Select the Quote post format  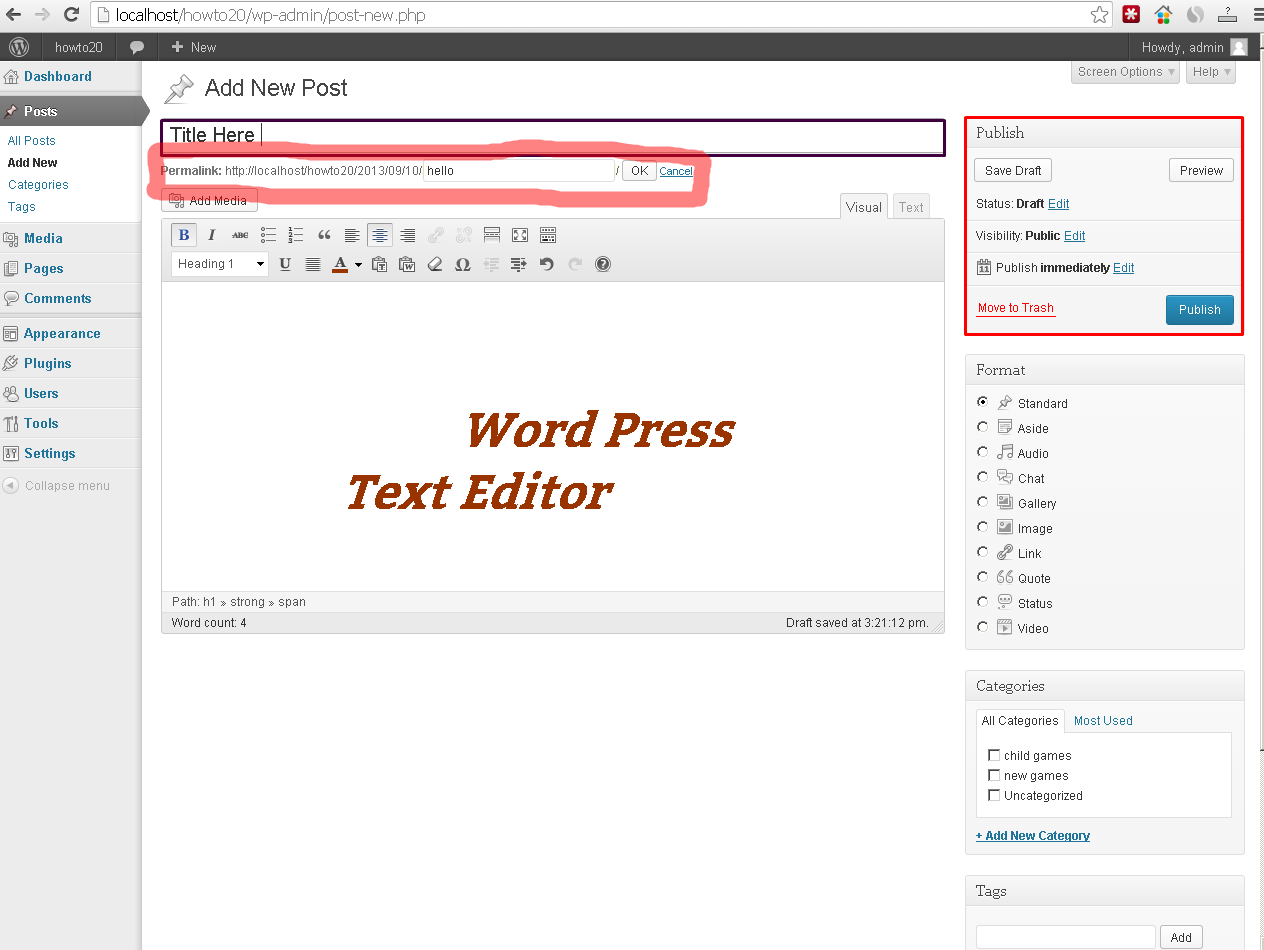tap(982, 577)
